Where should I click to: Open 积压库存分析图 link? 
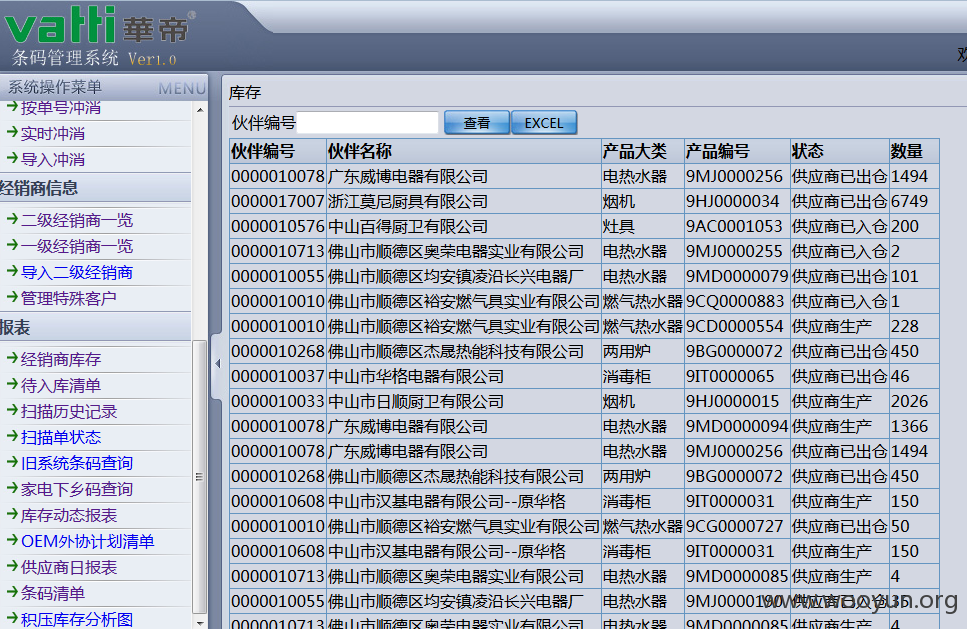[77, 619]
